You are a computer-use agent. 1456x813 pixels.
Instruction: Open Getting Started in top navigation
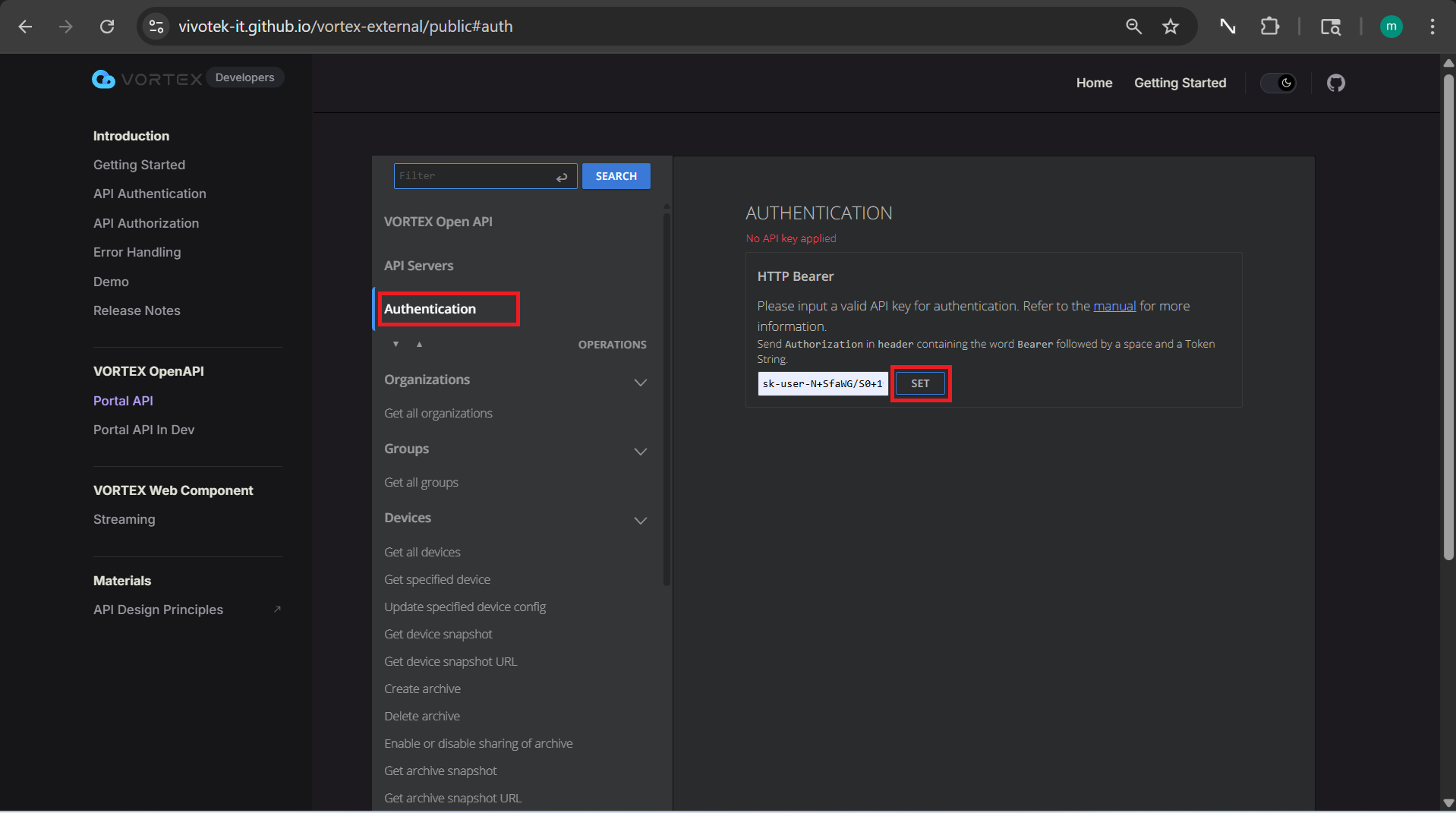pos(1180,83)
